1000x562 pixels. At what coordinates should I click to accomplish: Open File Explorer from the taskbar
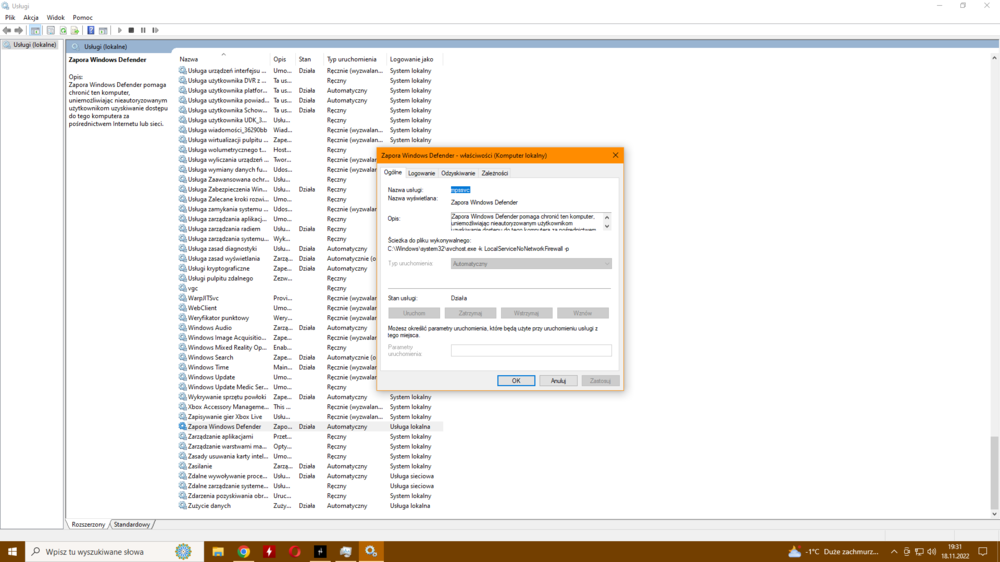click(x=217, y=552)
